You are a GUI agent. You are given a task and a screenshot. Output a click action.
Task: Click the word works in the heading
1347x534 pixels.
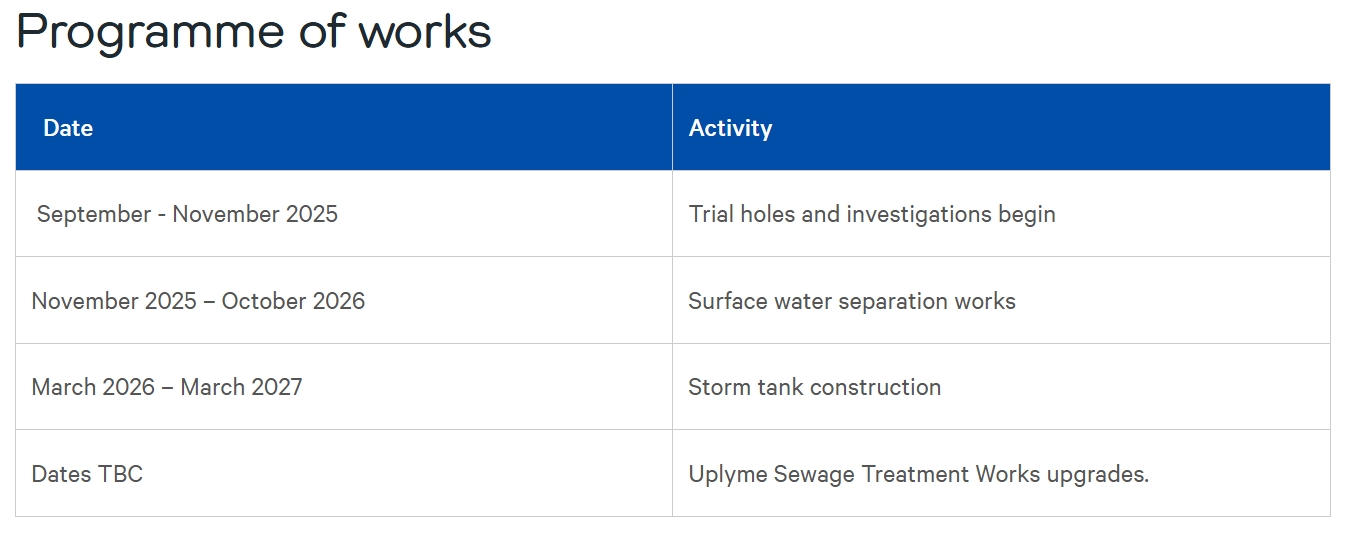(425, 32)
